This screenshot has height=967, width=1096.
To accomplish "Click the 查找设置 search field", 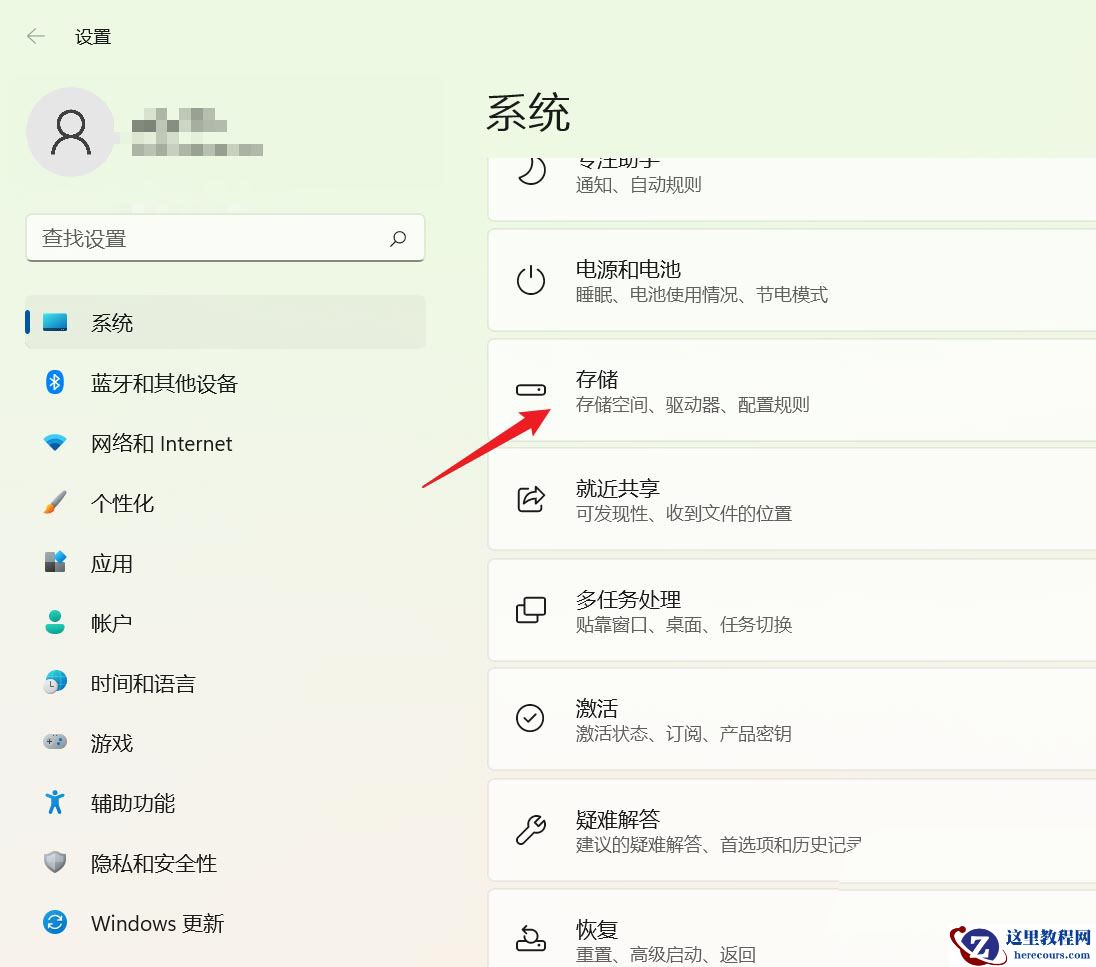I will point(225,238).
